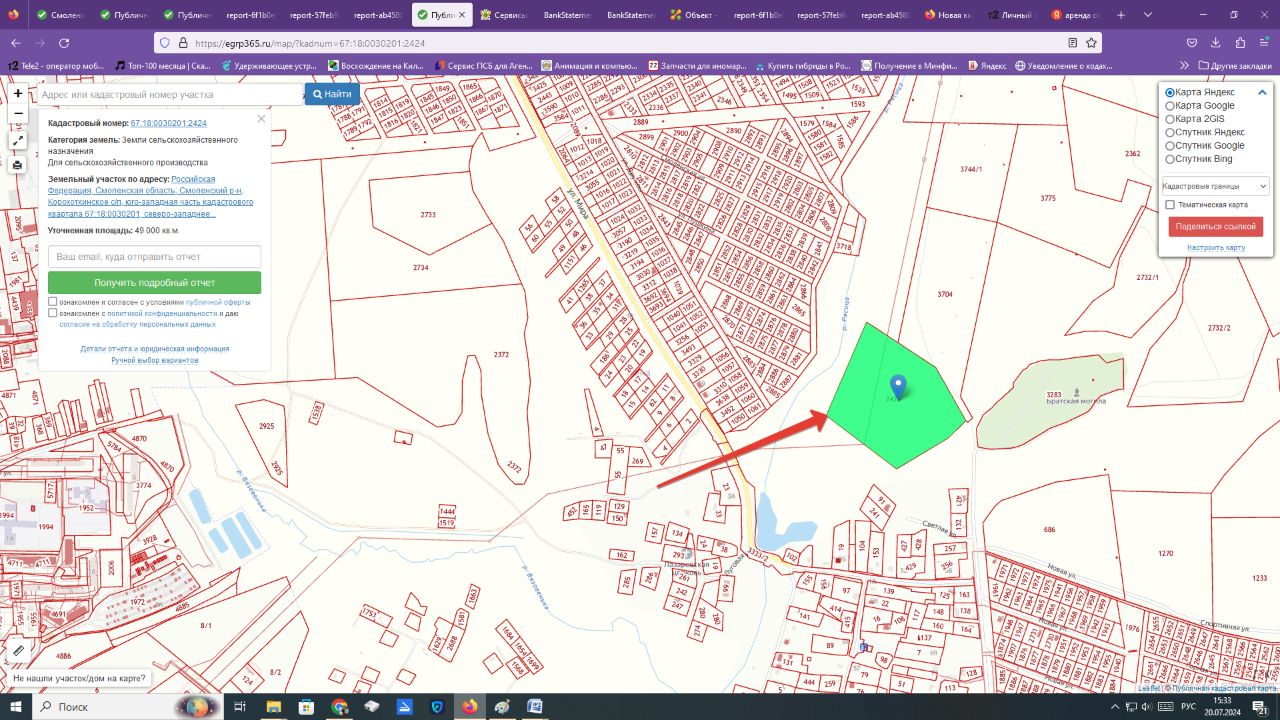Switch to Firefox in taskbar
Viewport: 1280px width, 720px height.
click(470, 706)
